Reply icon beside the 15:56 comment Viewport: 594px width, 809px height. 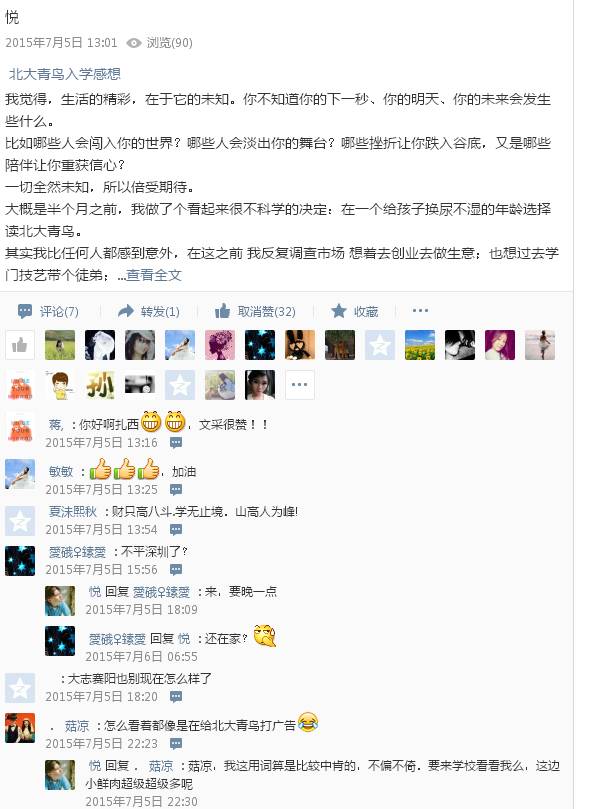point(176,570)
